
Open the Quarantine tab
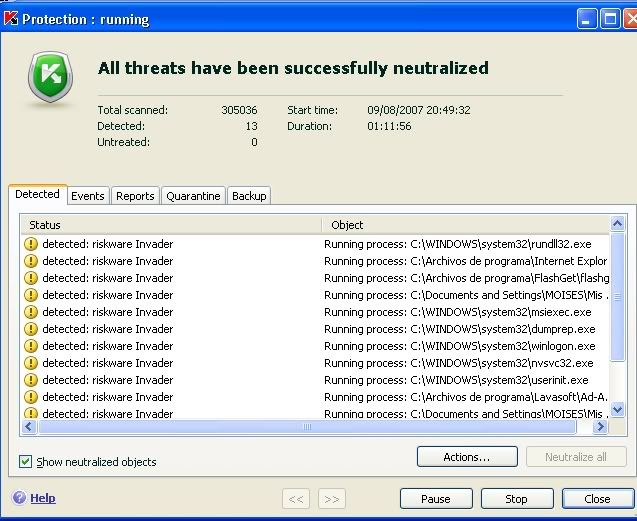tap(193, 196)
